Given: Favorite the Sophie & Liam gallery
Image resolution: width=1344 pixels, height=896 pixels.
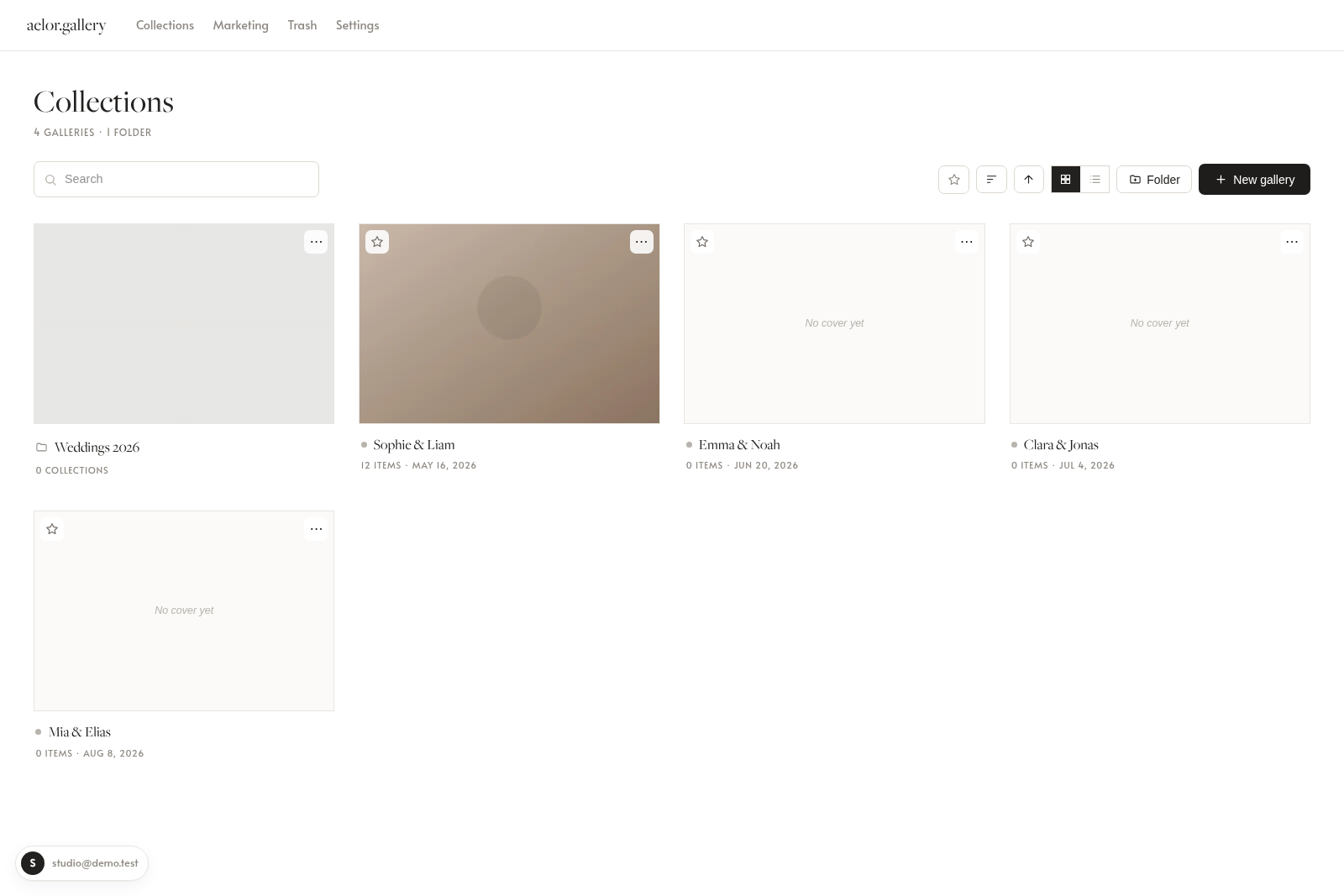Looking at the screenshot, I should 377,242.
